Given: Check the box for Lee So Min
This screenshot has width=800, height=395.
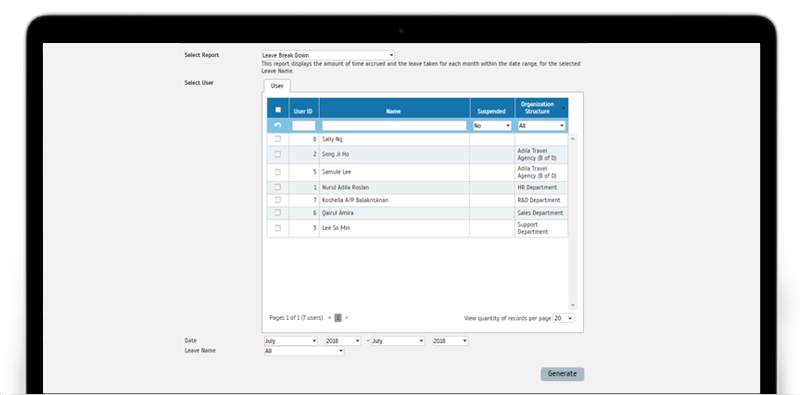Looking at the screenshot, I should pos(278,228).
